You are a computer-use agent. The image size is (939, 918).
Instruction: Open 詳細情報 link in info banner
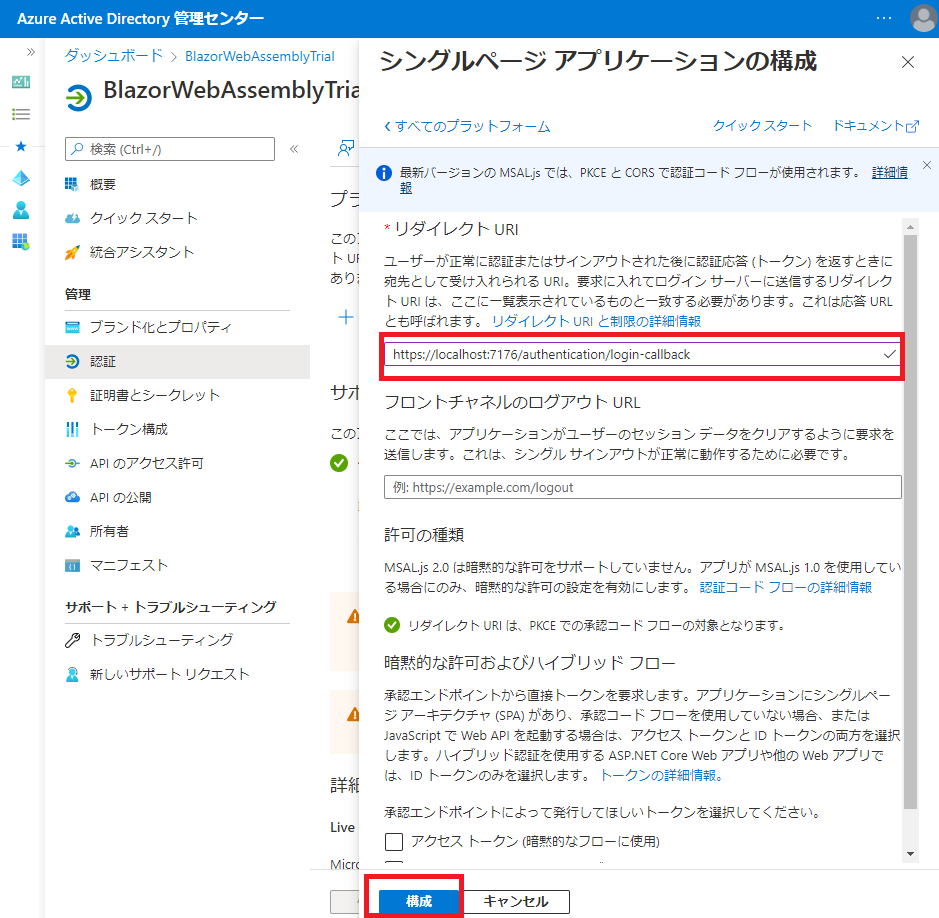pyautogui.click(x=889, y=172)
